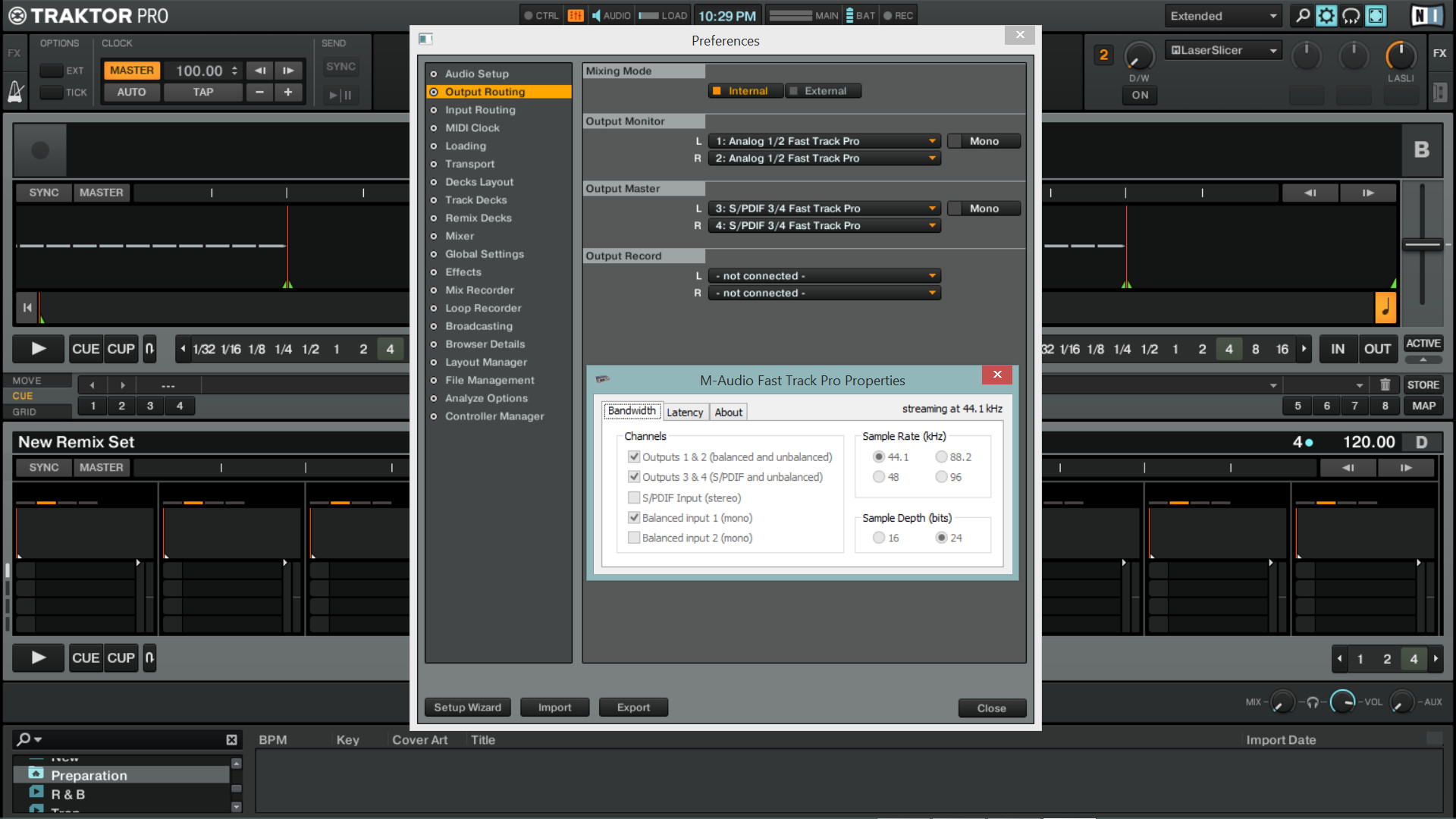Adjust the BPM tempo value field
Viewport: 1456px width, 819px height.
[200, 70]
